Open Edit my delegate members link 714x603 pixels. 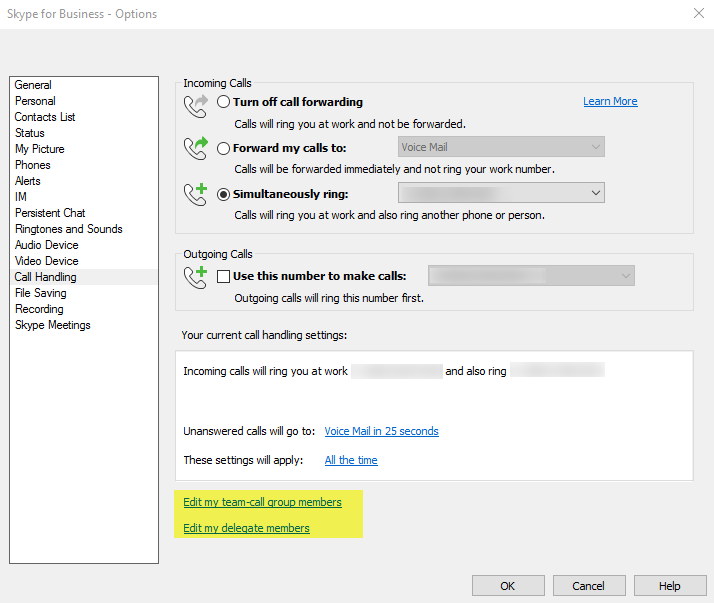point(246,528)
